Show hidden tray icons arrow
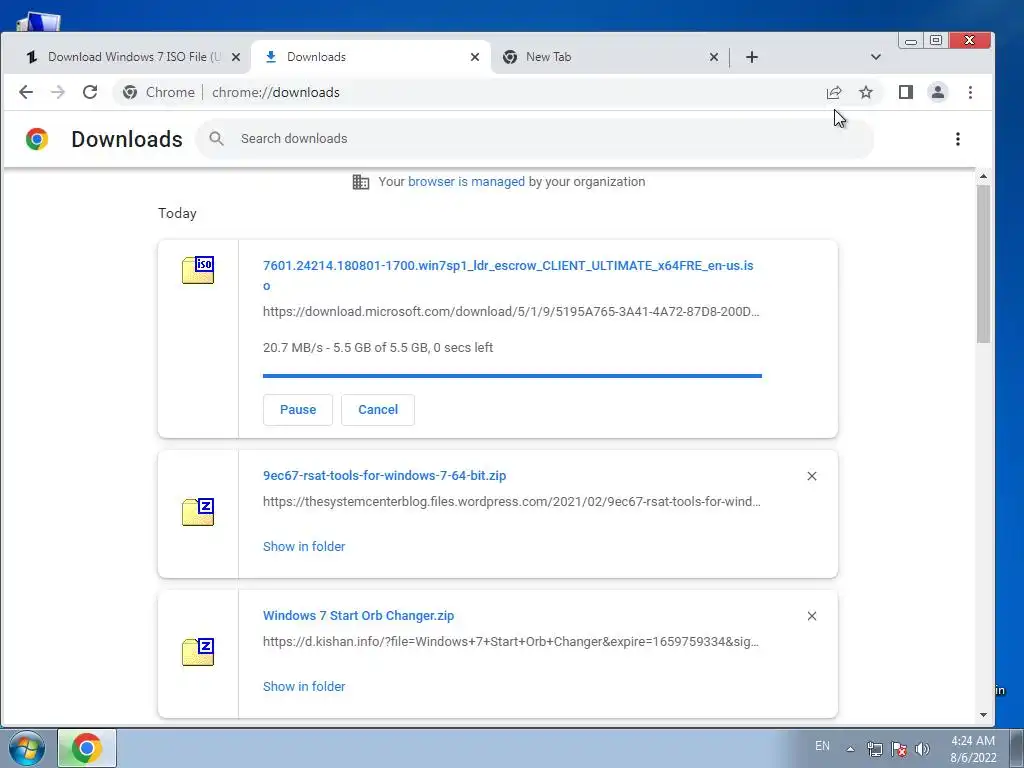The width and height of the screenshot is (1024, 768). 850,749
